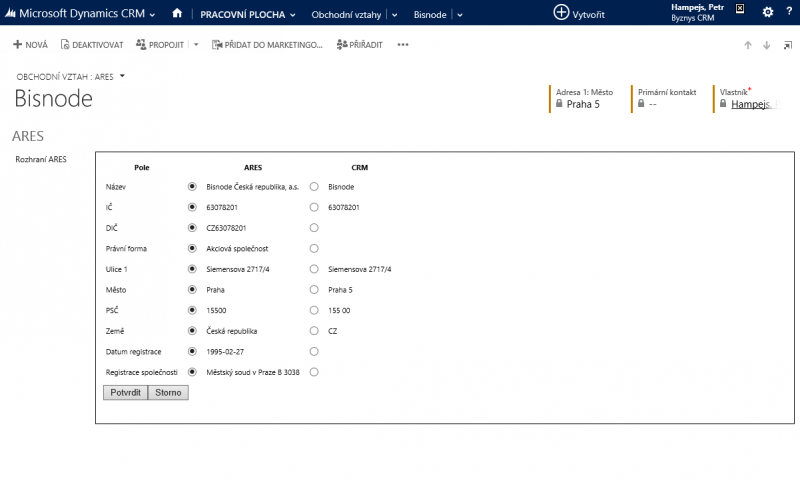Click lock icon under Primární kontakt
The image size is (800, 480).
(x=641, y=104)
